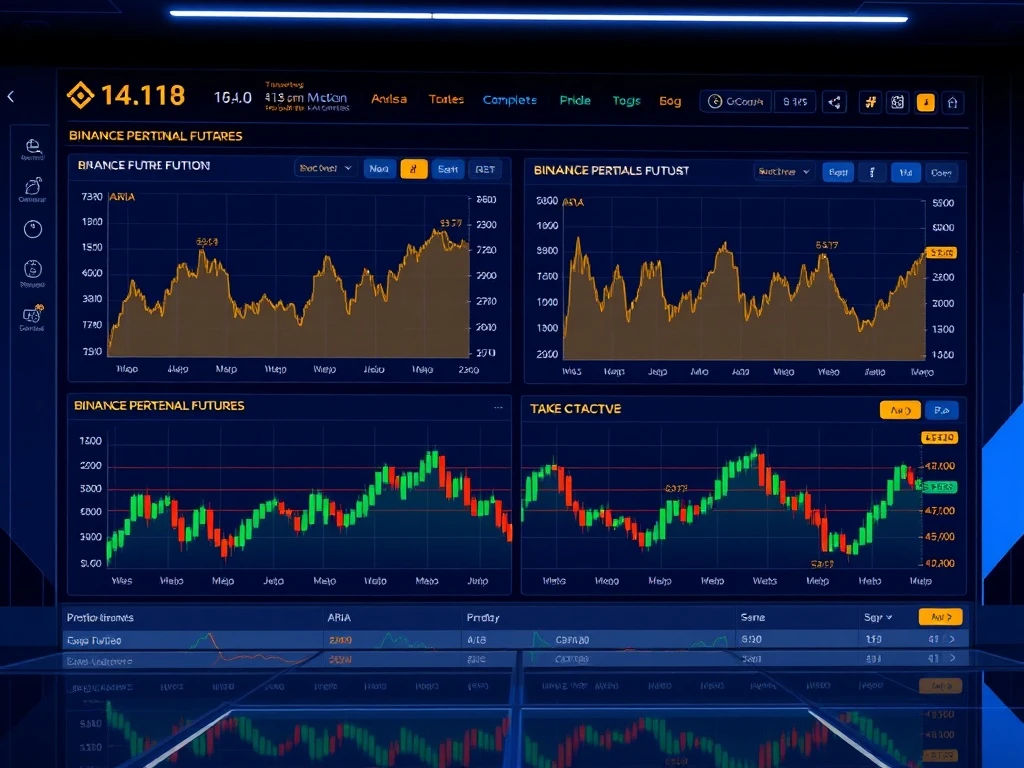Select the second row in bottom table

tap(515, 659)
